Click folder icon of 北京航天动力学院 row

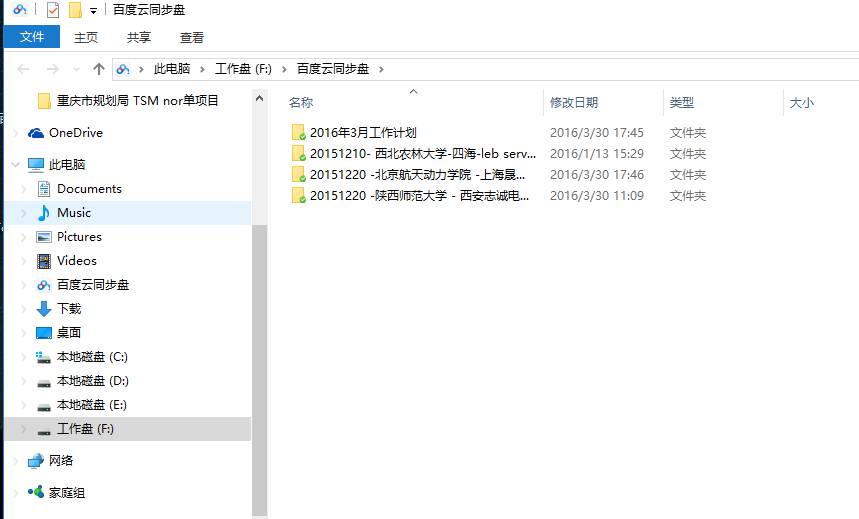coord(299,175)
